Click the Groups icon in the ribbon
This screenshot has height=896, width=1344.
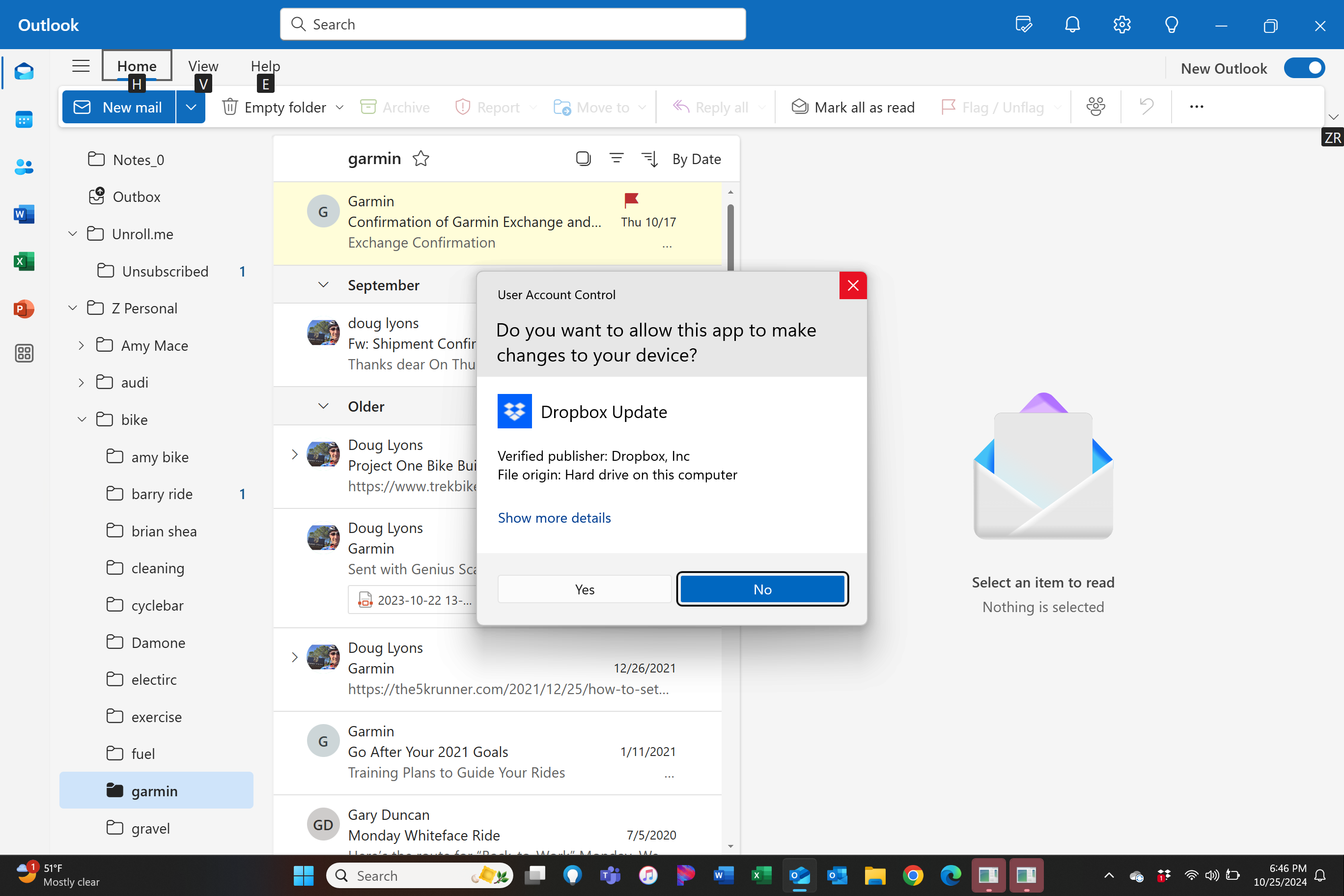click(1095, 107)
